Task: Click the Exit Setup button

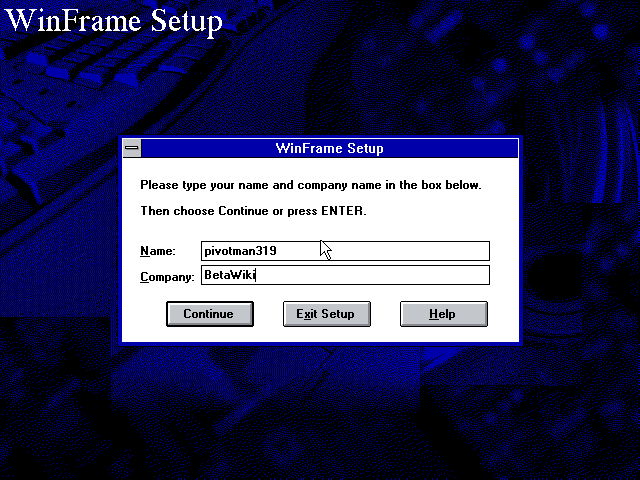Action: tap(327, 314)
